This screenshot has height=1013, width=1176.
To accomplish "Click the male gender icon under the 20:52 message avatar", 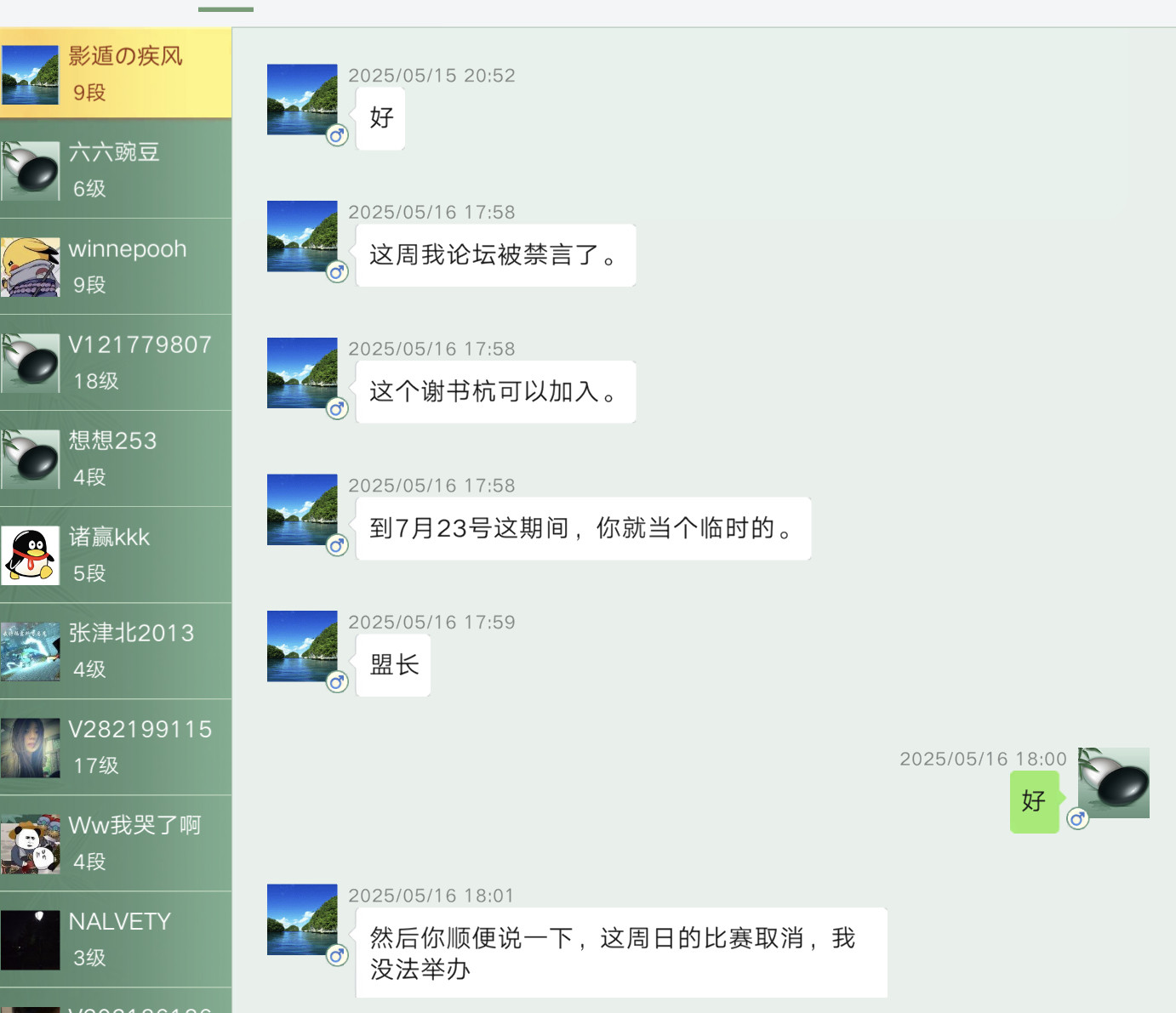I will tap(338, 135).
